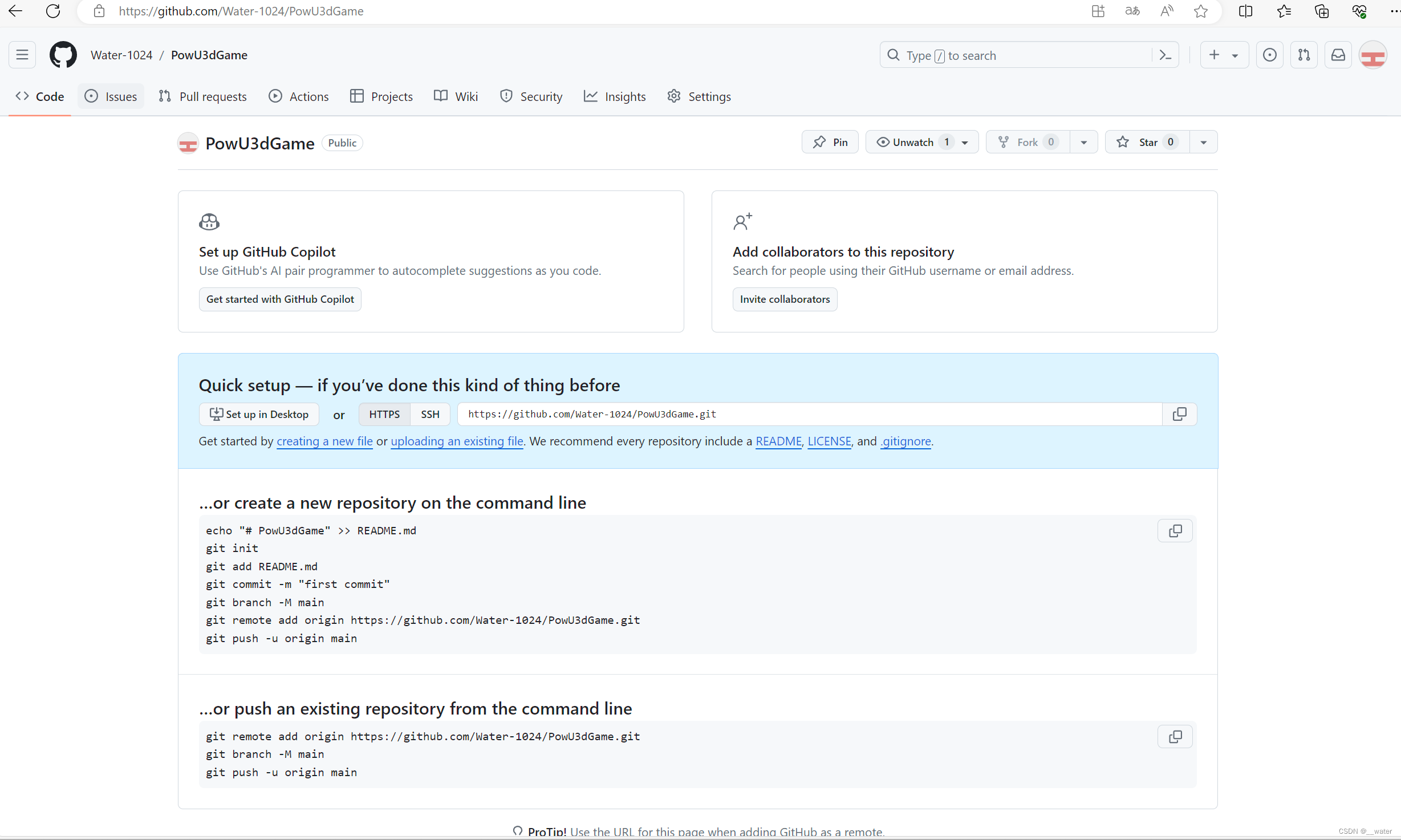The height and width of the screenshot is (840, 1401).
Task: Copy the push existing repository commands
Action: click(x=1175, y=737)
